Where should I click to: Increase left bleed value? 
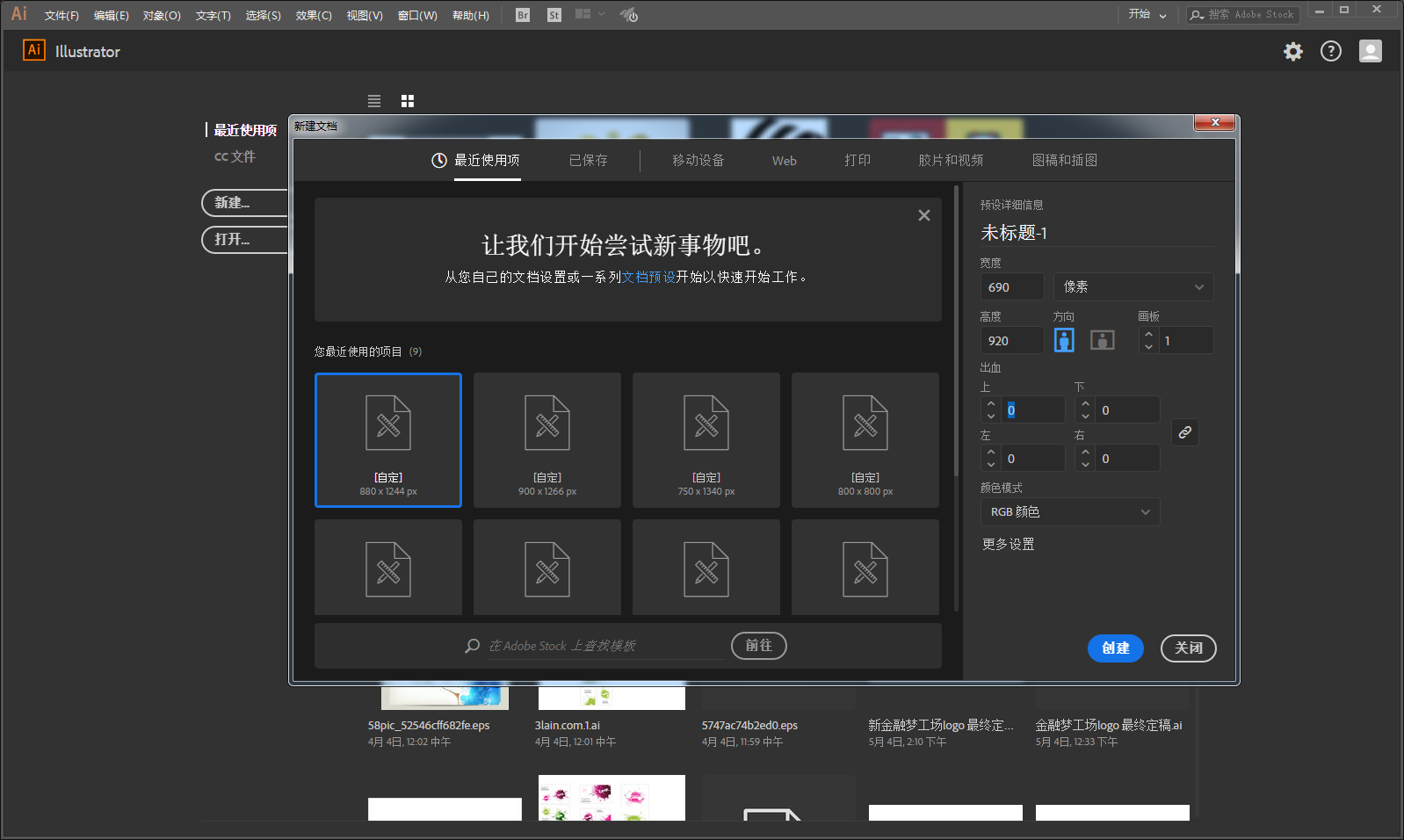click(x=991, y=453)
